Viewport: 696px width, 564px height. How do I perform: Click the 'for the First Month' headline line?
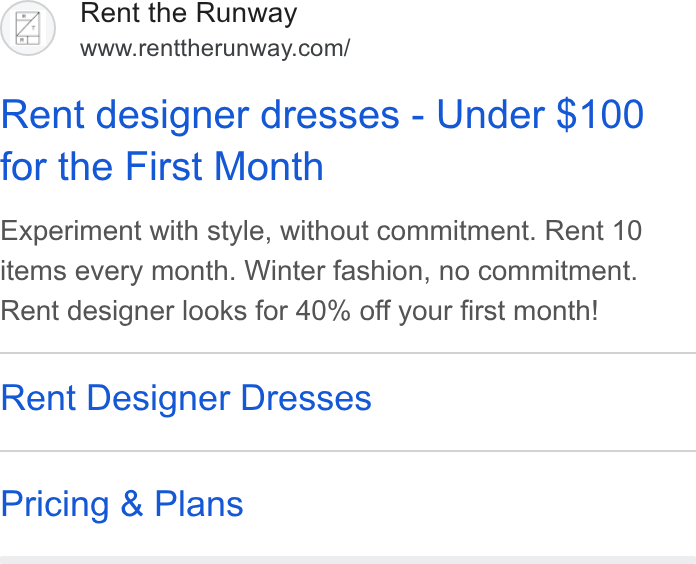[x=162, y=166]
